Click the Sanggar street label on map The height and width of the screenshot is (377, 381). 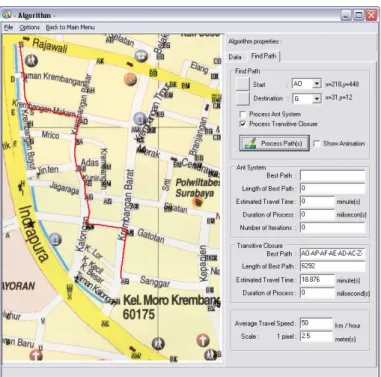(155, 282)
